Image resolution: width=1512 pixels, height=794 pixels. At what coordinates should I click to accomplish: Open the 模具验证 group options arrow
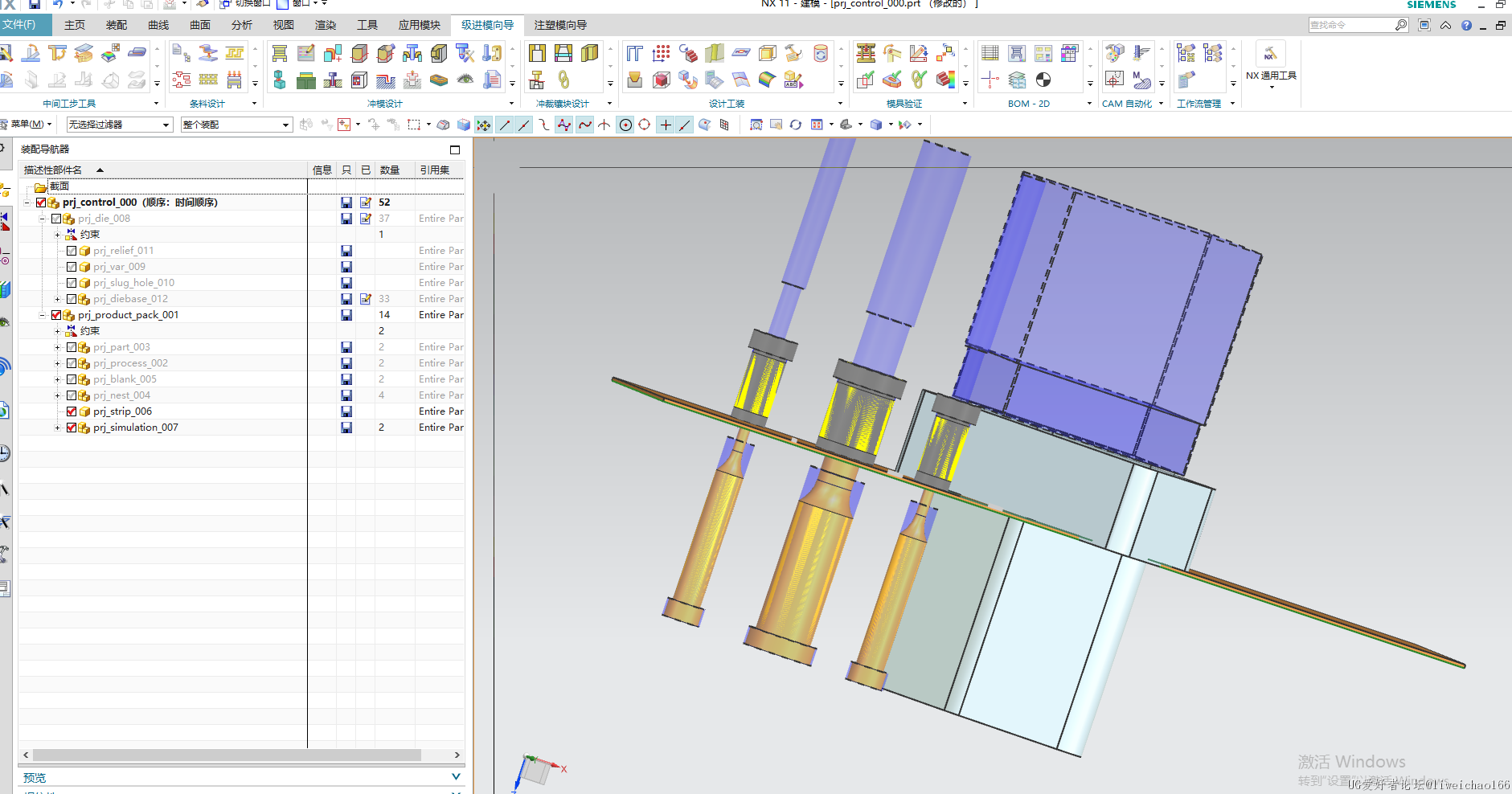965,104
